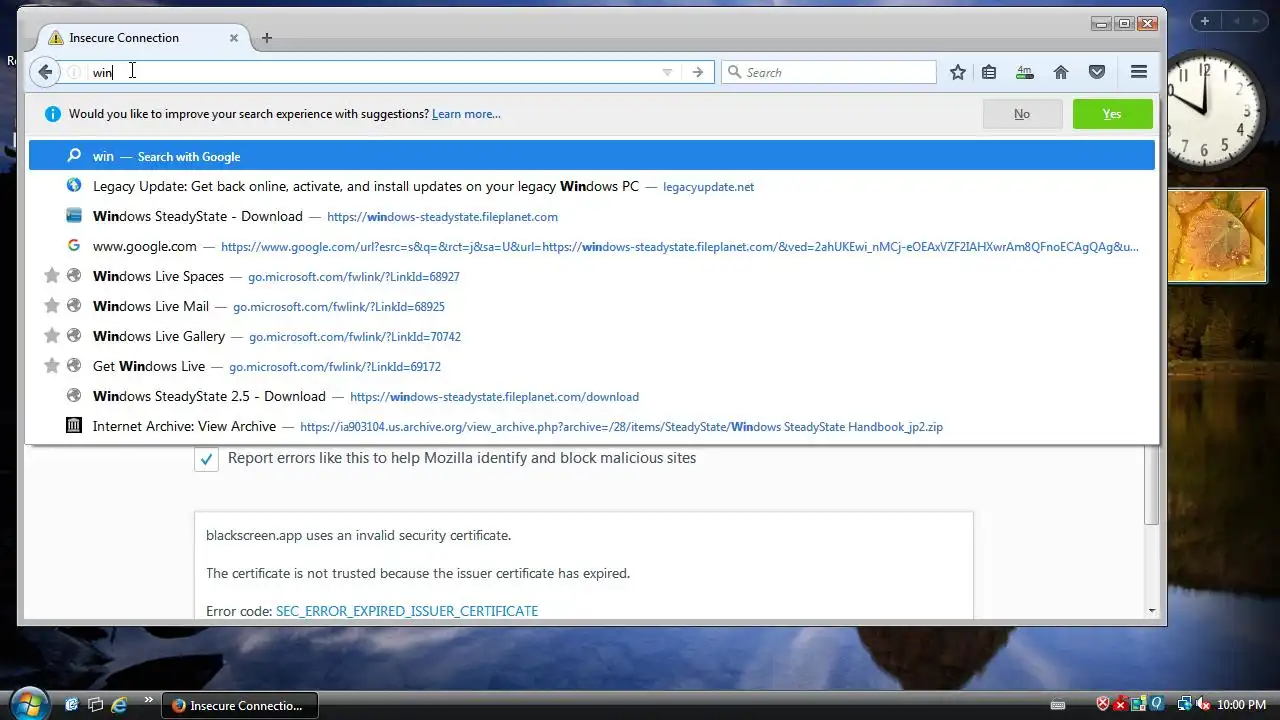Click the search magnifier icon in Search box

(734, 72)
